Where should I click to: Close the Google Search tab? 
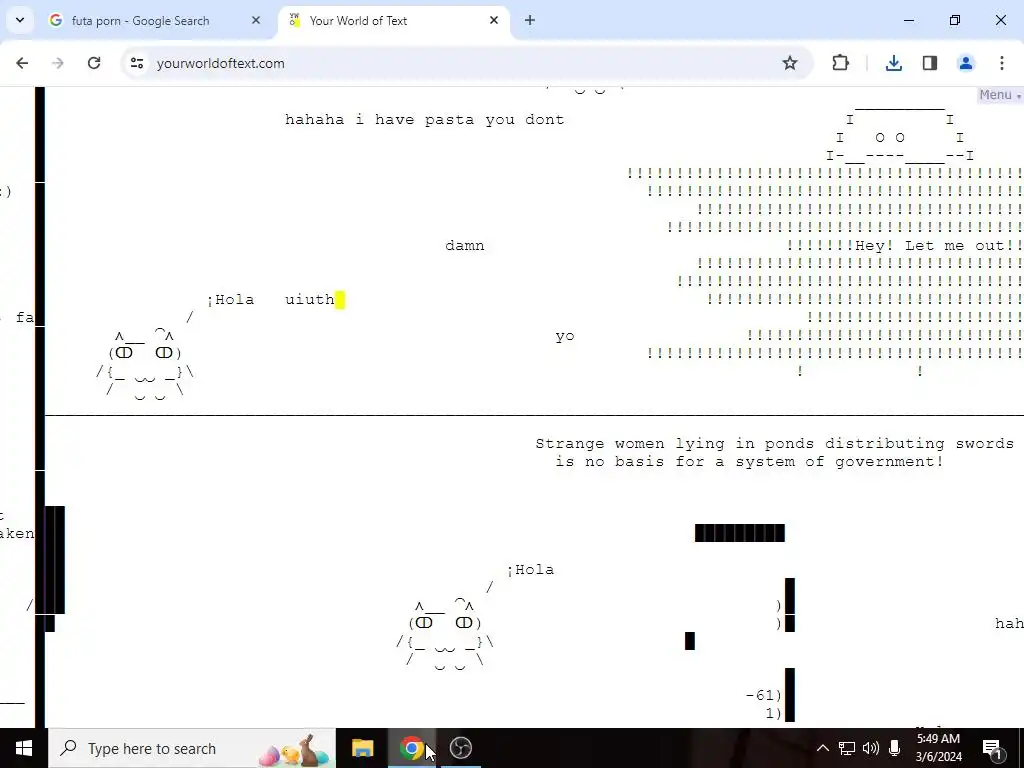pos(256,21)
